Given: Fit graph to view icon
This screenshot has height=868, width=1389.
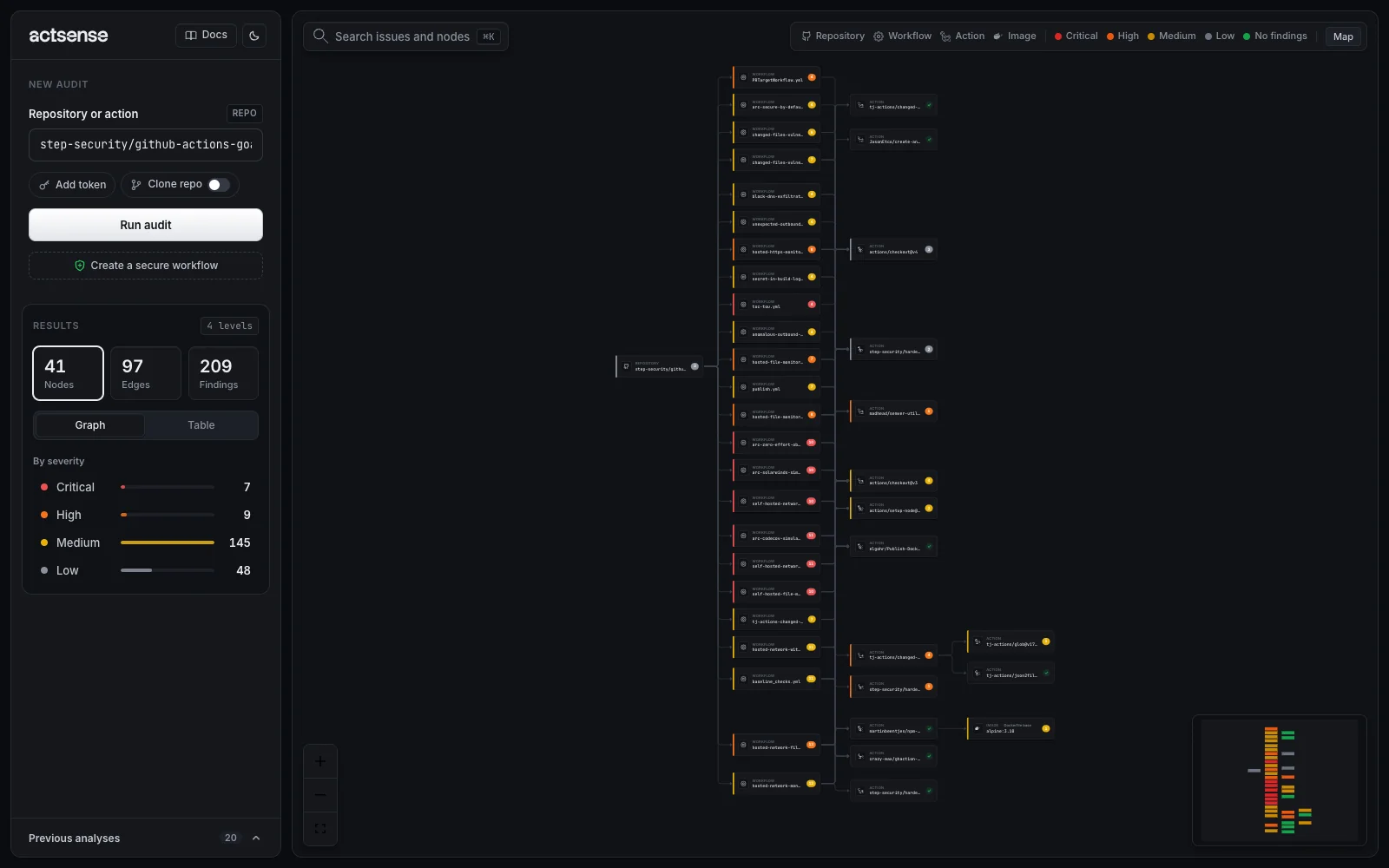Looking at the screenshot, I should click(x=320, y=828).
